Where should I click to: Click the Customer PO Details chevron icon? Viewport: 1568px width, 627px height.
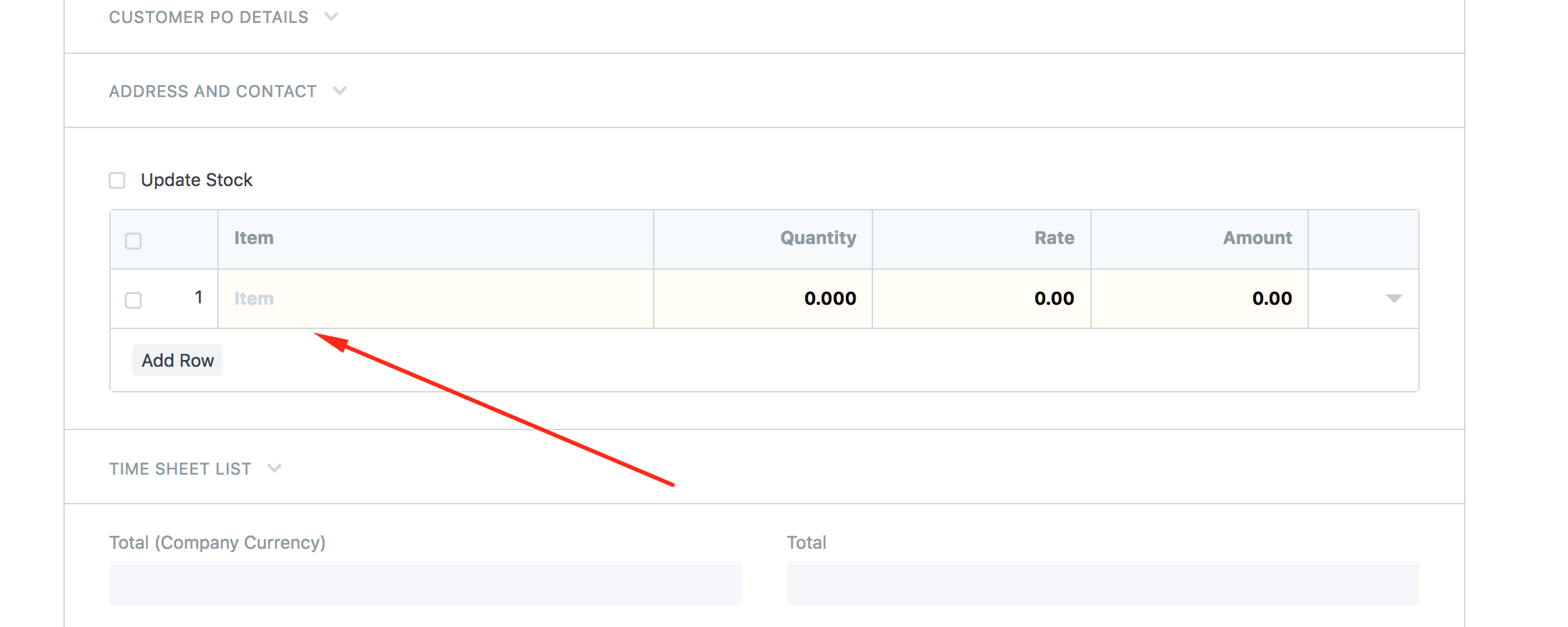coord(331,17)
